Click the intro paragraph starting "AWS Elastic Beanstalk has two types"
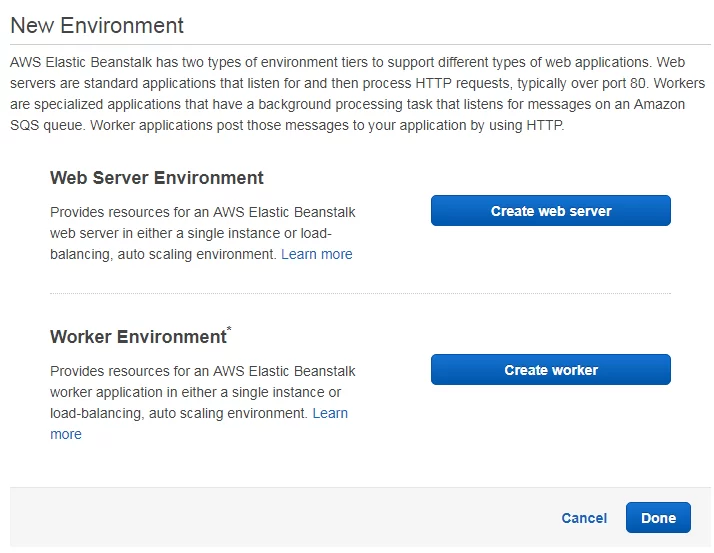Viewport: 714px width, 553px height. pos(357,93)
